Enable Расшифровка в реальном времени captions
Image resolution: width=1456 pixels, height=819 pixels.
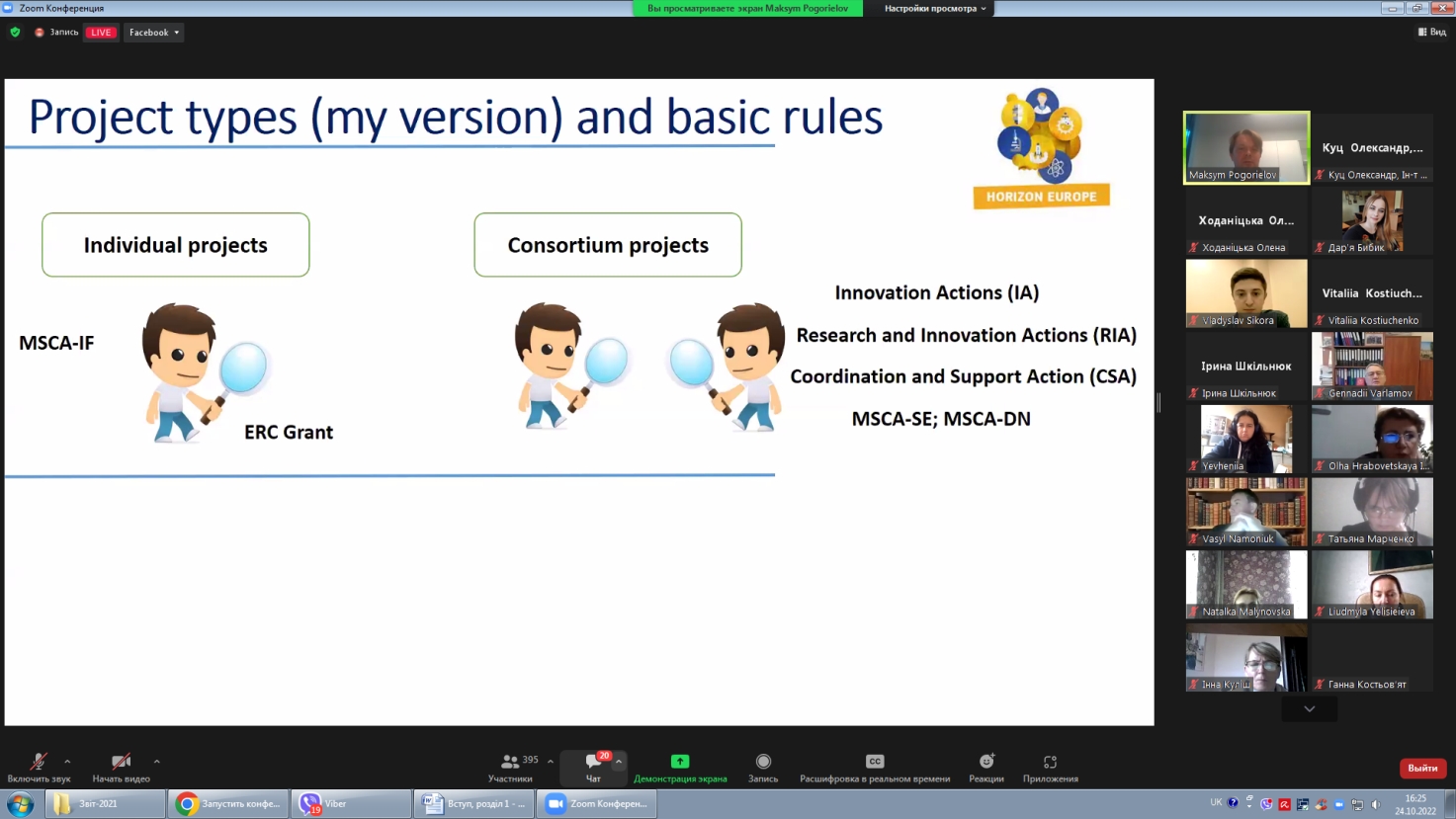coord(874,767)
